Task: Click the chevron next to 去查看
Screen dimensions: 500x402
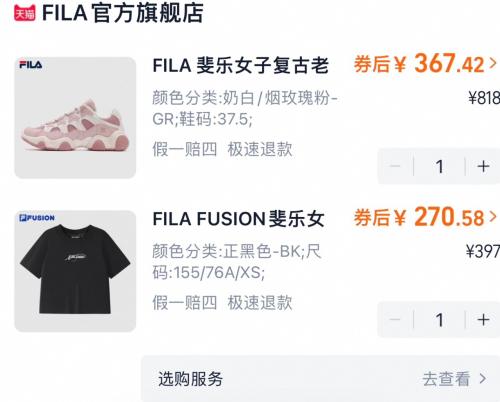Action: (482, 379)
